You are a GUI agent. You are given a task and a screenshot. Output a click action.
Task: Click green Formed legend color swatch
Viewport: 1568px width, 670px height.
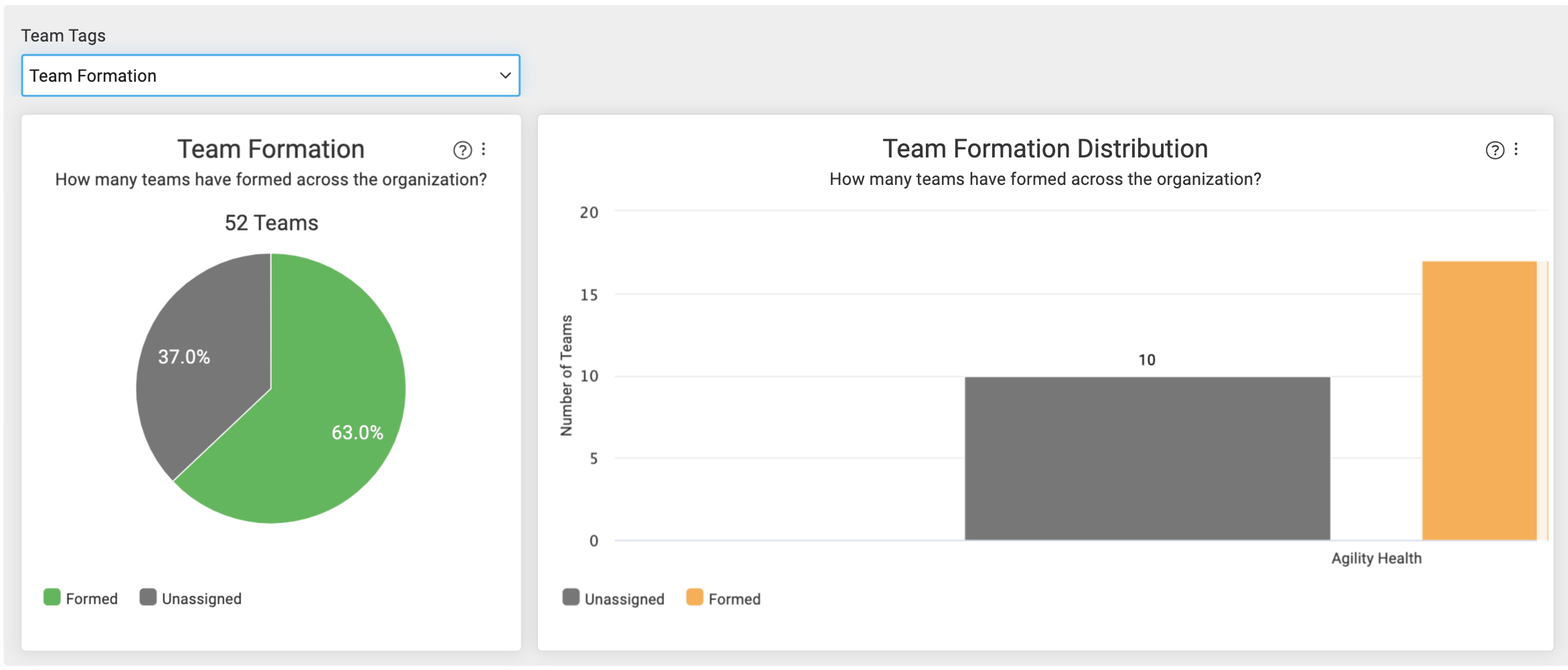(x=52, y=597)
